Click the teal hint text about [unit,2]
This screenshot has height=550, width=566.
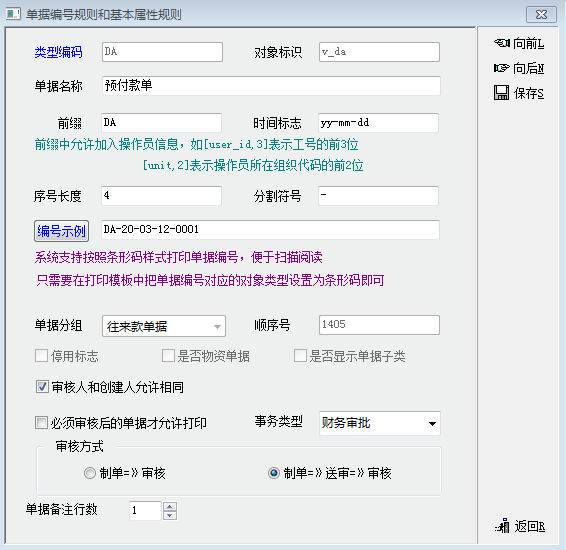click(x=253, y=165)
